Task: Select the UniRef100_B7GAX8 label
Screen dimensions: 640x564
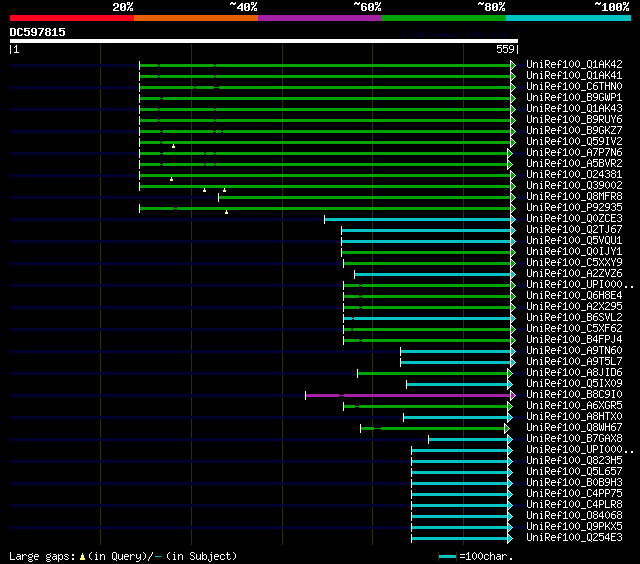Action: 574,439
